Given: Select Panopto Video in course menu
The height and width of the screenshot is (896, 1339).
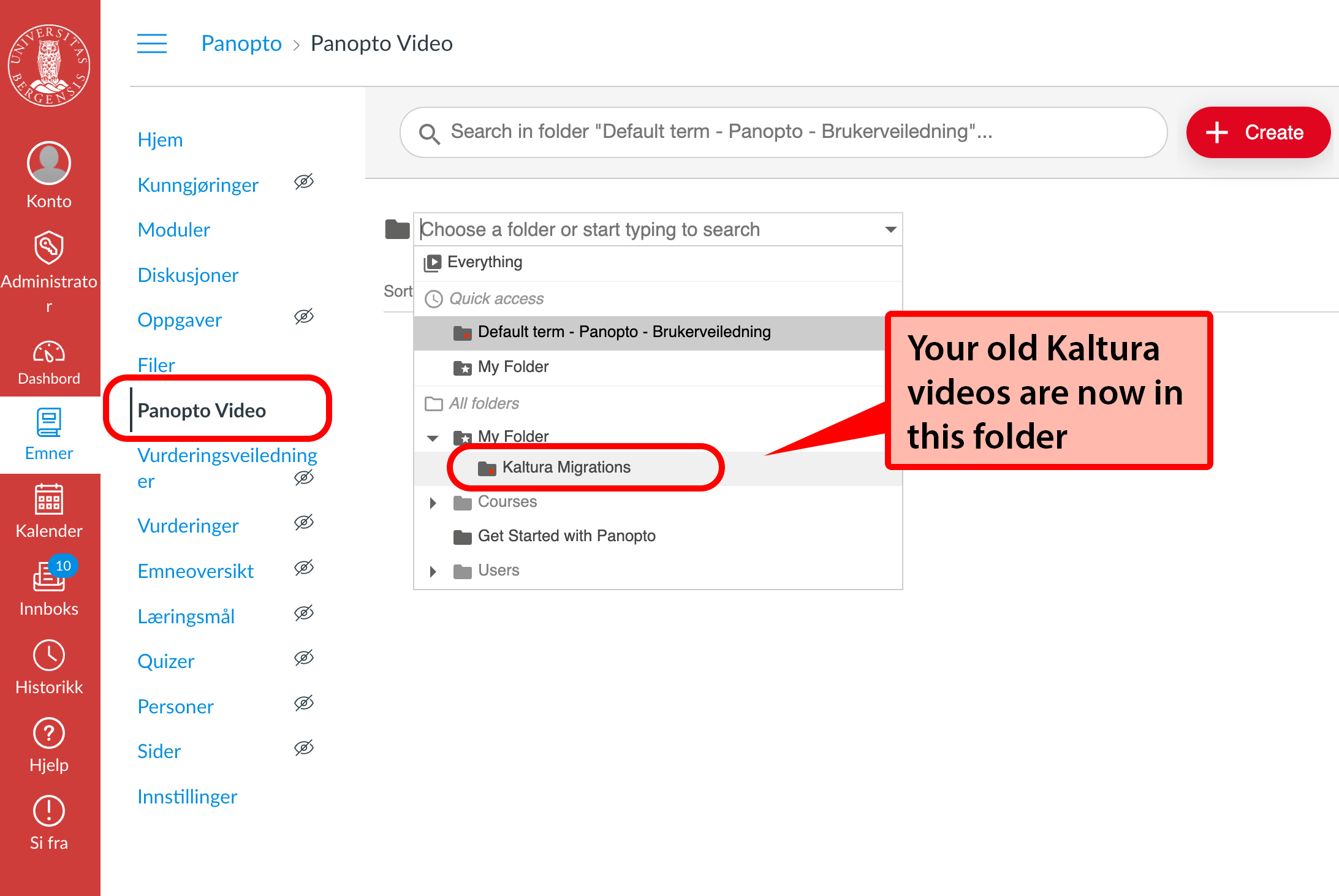Looking at the screenshot, I should [x=202, y=411].
